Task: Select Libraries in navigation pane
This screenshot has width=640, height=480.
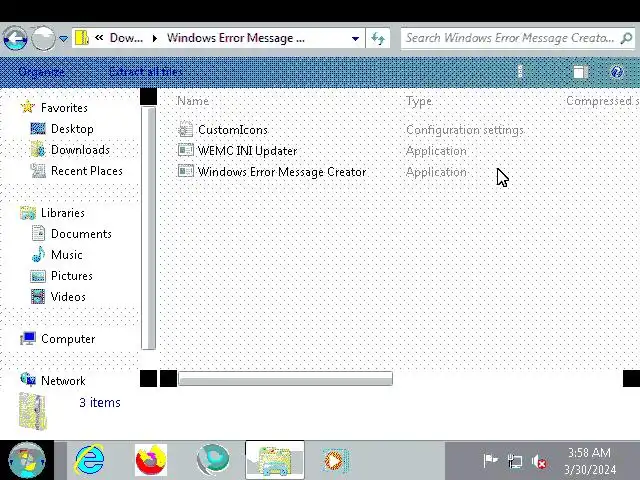Action: [63, 213]
